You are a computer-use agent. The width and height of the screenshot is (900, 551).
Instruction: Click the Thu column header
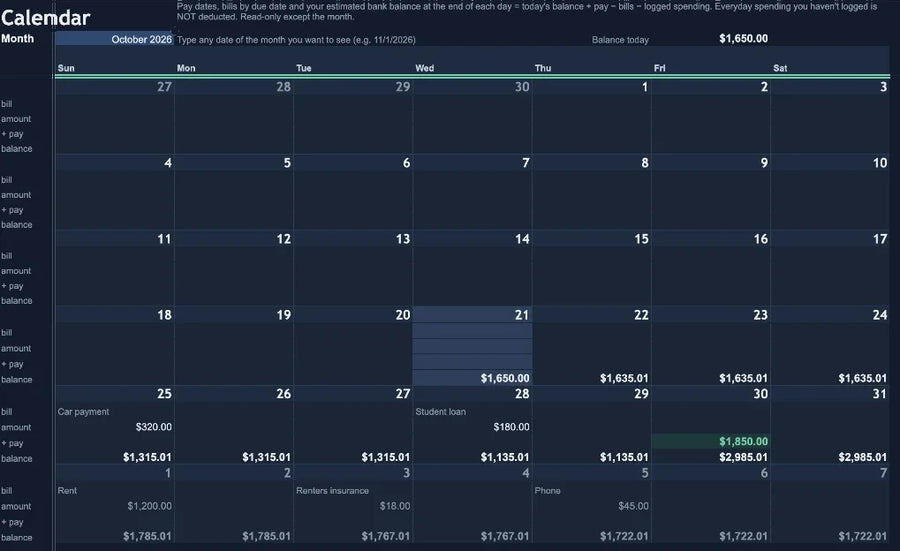[543, 68]
